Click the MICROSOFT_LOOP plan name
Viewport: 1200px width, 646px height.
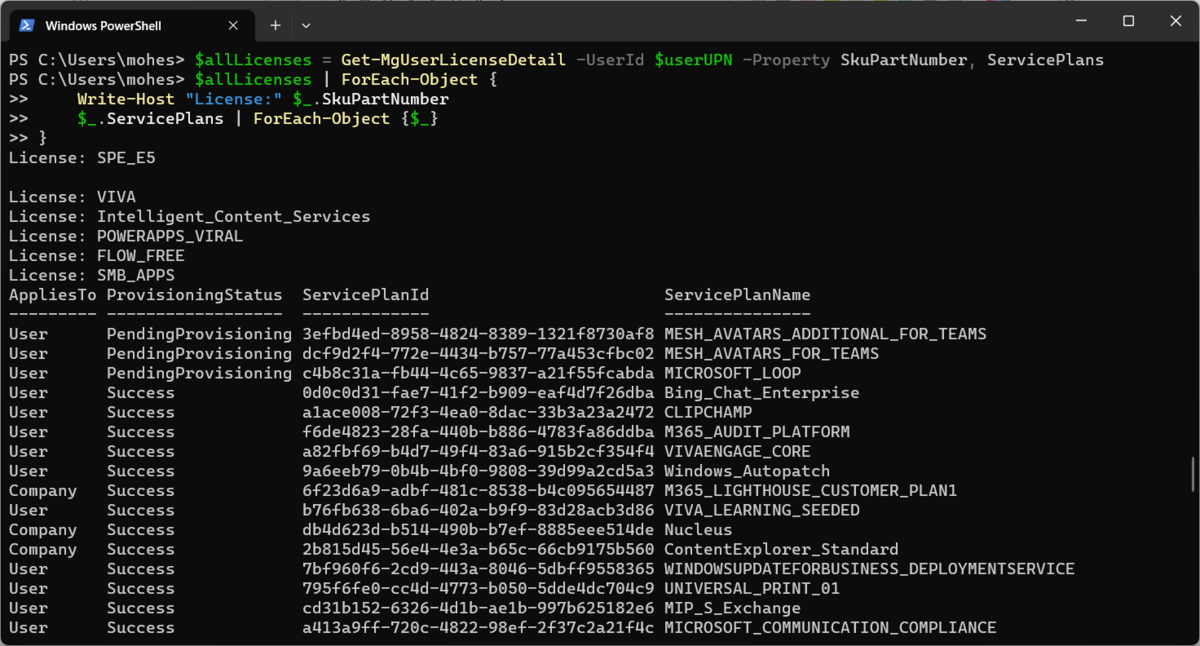[x=732, y=373]
